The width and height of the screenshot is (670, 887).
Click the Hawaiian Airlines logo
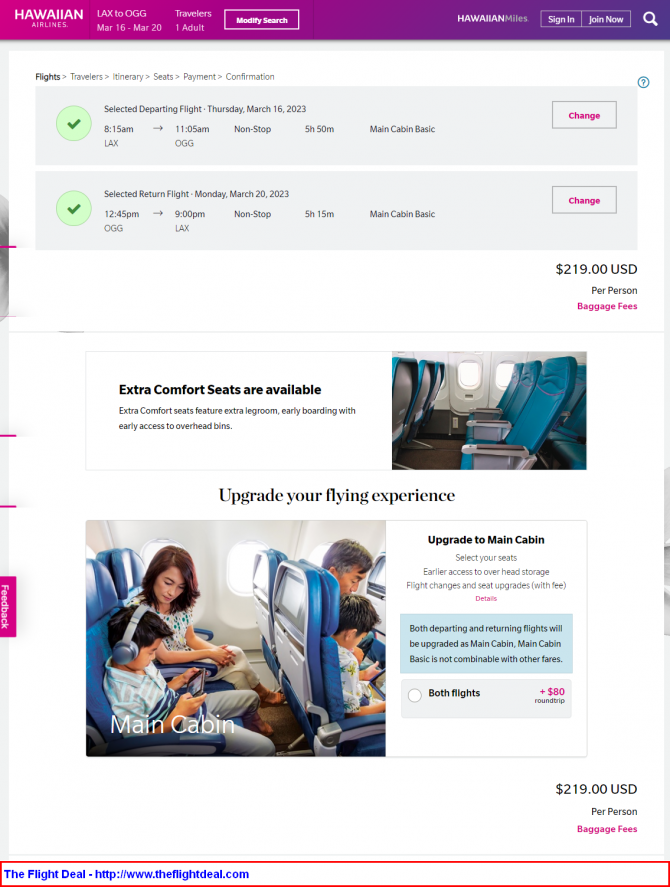(49, 18)
